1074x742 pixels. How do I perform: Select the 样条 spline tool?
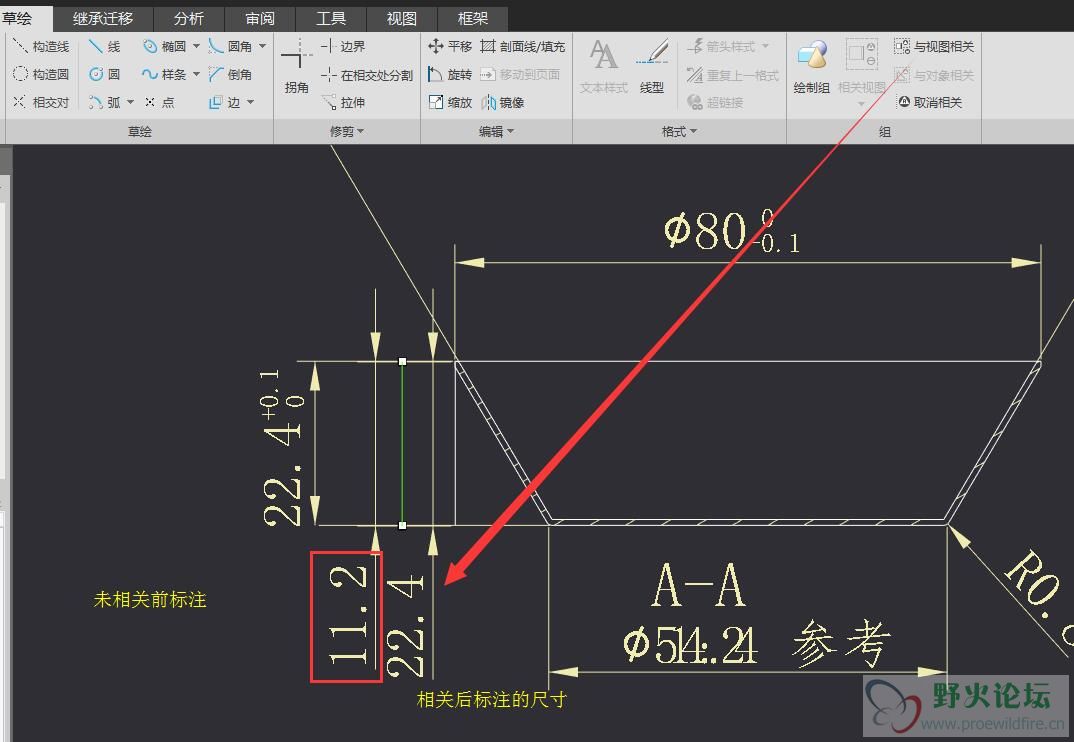coord(164,74)
